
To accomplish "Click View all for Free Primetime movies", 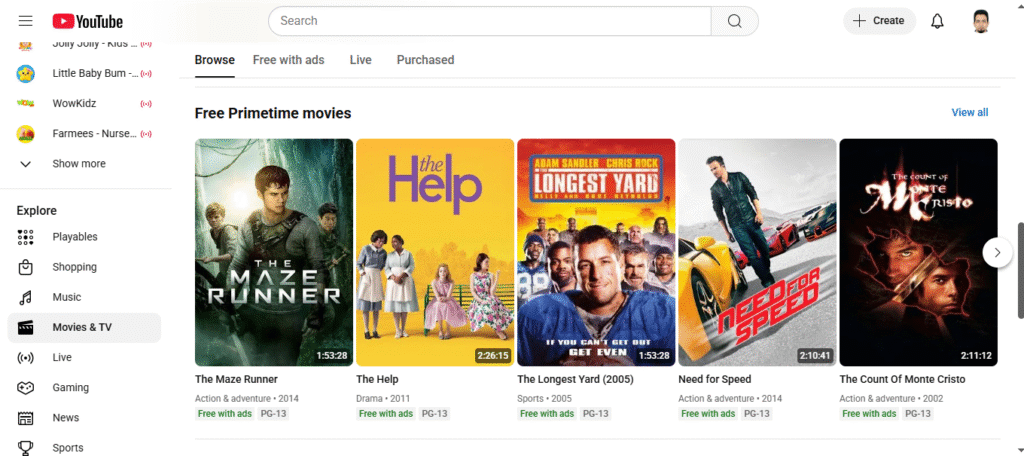I will (969, 112).
